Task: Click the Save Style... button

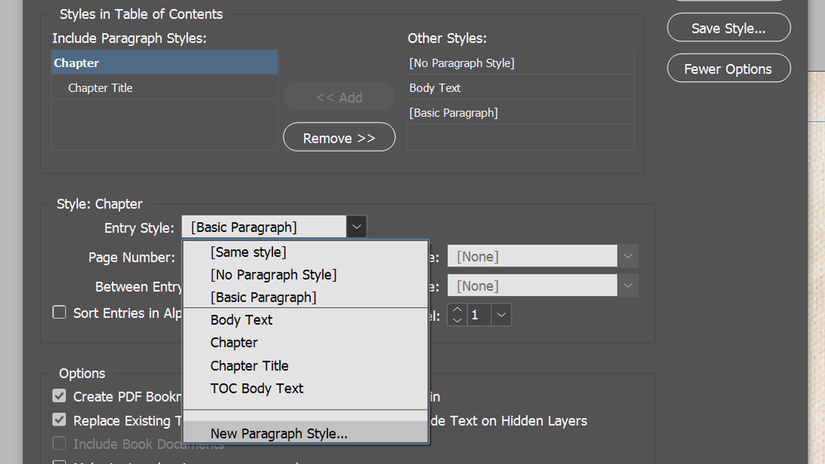Action: [x=728, y=28]
